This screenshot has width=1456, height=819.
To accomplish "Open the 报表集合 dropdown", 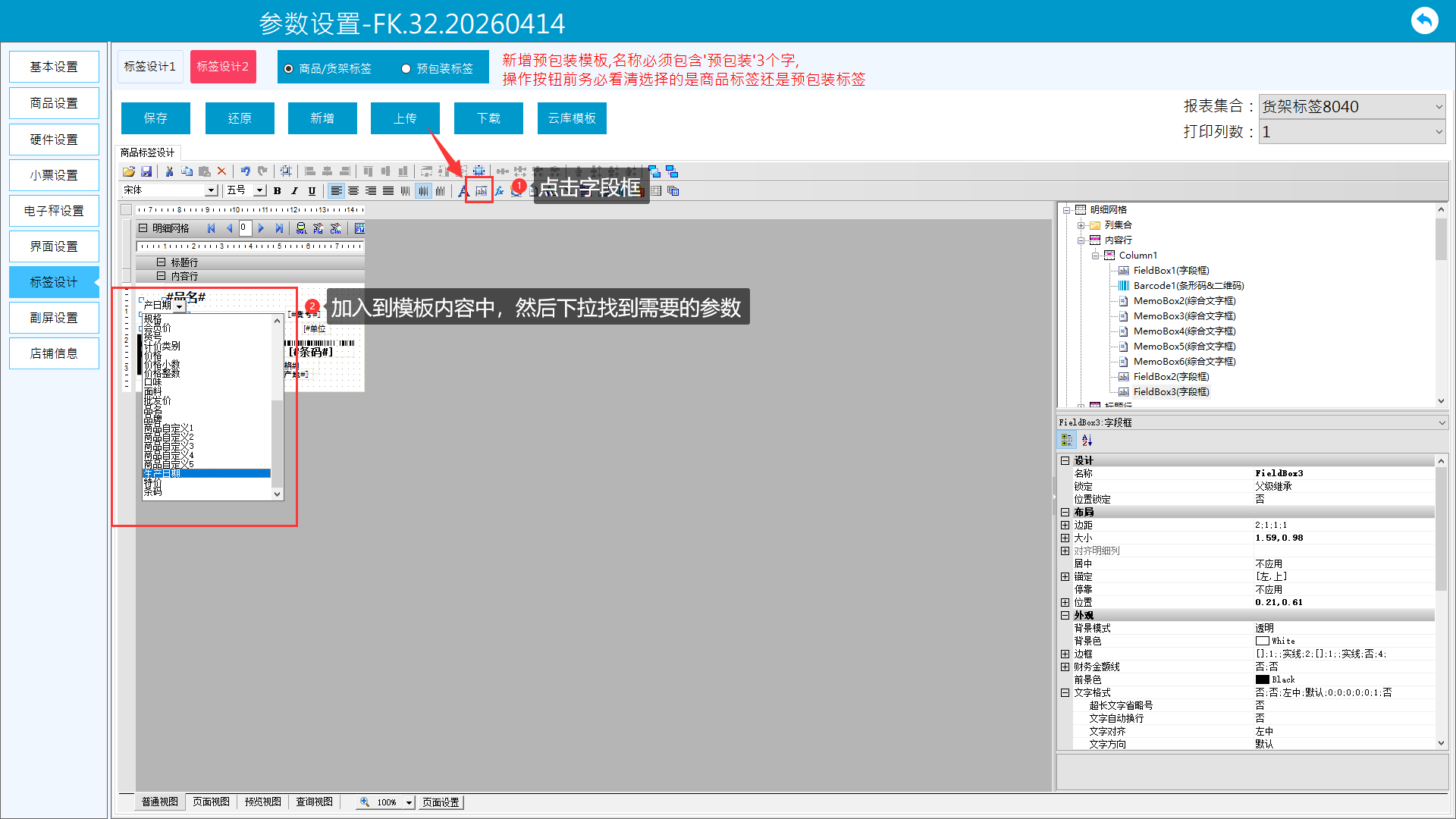I will coord(1439,107).
